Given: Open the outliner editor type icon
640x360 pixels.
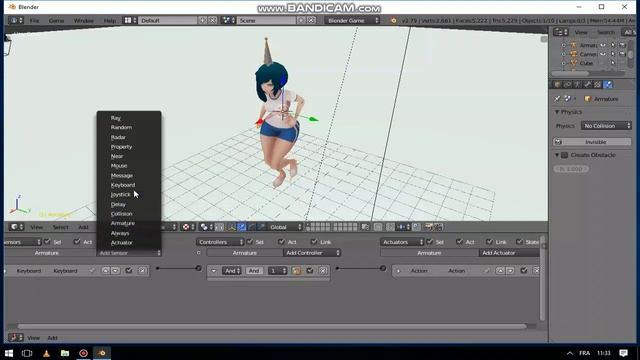Looking at the screenshot, I should coord(560,32).
